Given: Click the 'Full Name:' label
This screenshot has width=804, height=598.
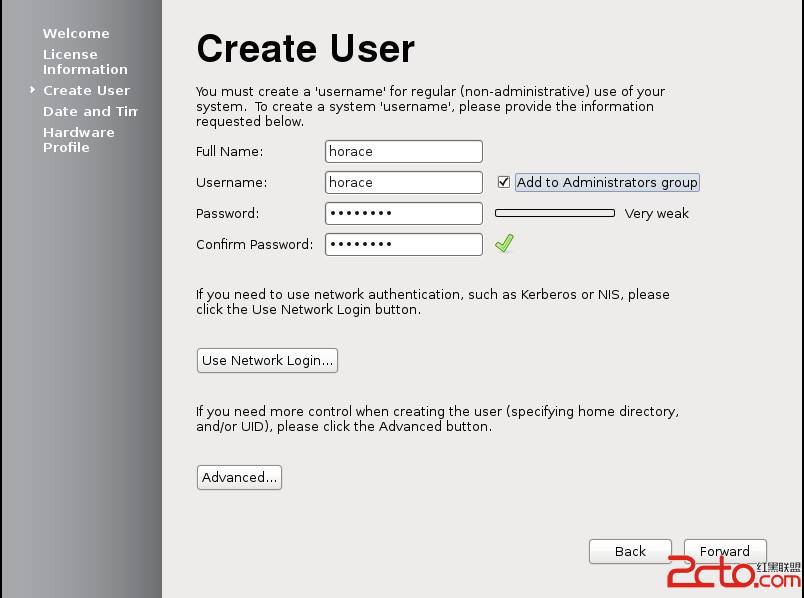Looking at the screenshot, I should click(229, 151).
